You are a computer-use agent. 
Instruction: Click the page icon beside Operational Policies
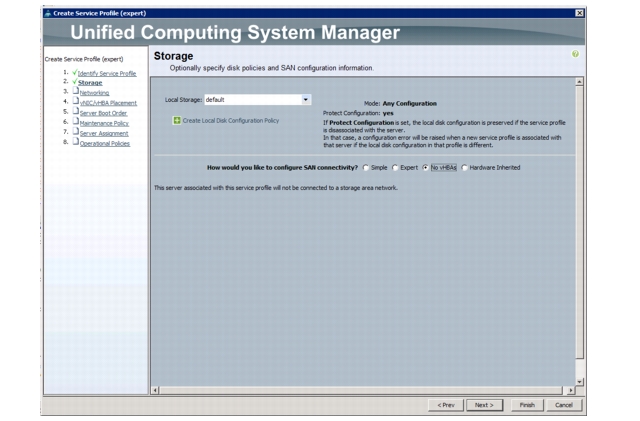(x=76, y=142)
